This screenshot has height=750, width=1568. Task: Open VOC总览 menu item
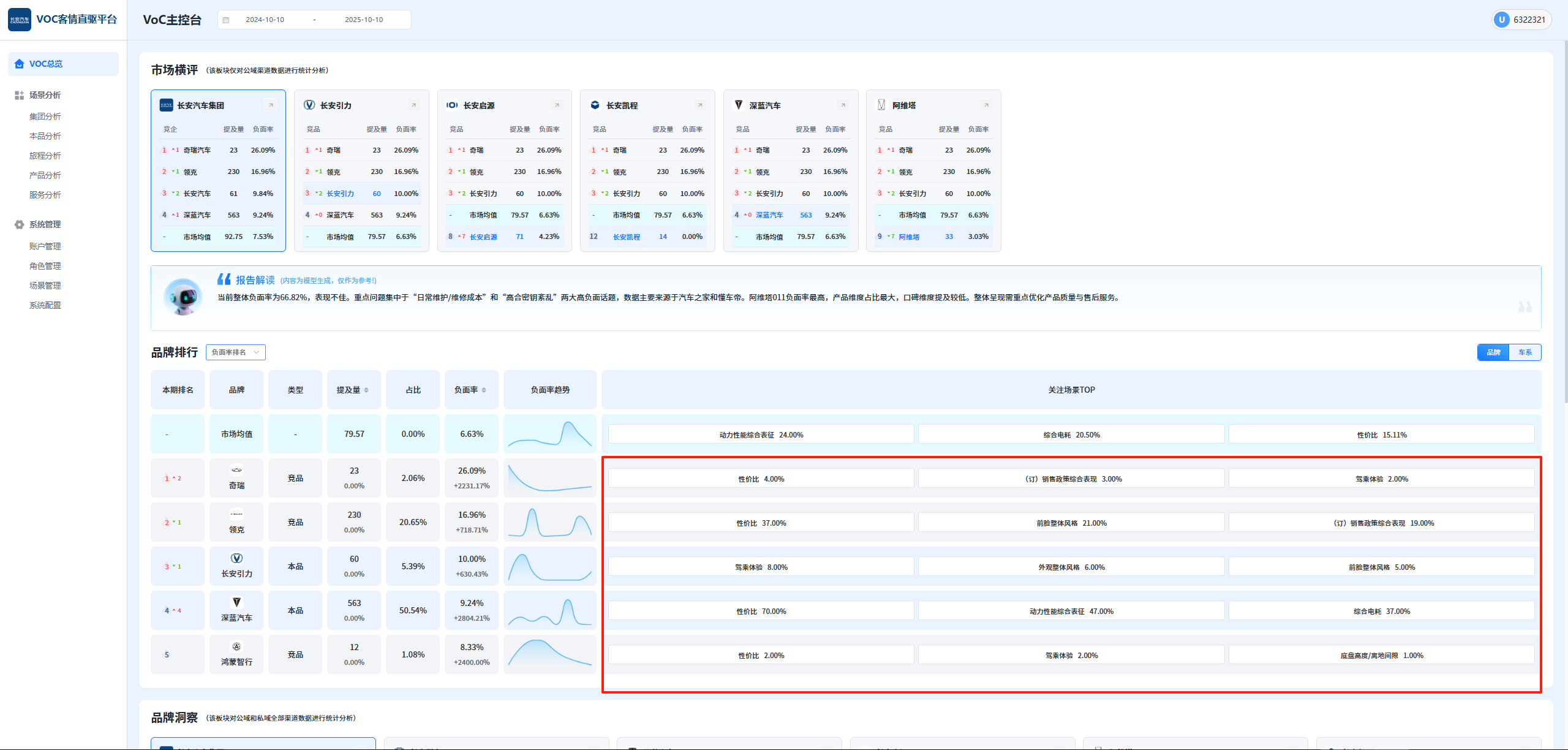46,64
